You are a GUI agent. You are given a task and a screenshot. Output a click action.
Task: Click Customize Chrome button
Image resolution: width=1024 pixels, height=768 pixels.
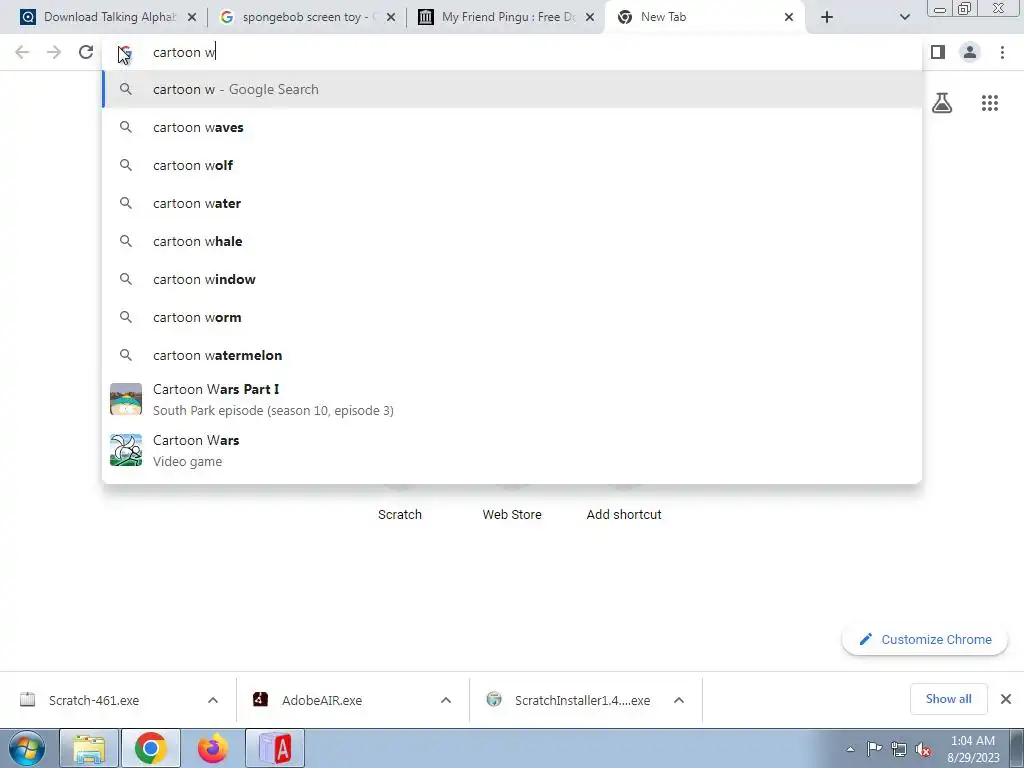tap(925, 639)
